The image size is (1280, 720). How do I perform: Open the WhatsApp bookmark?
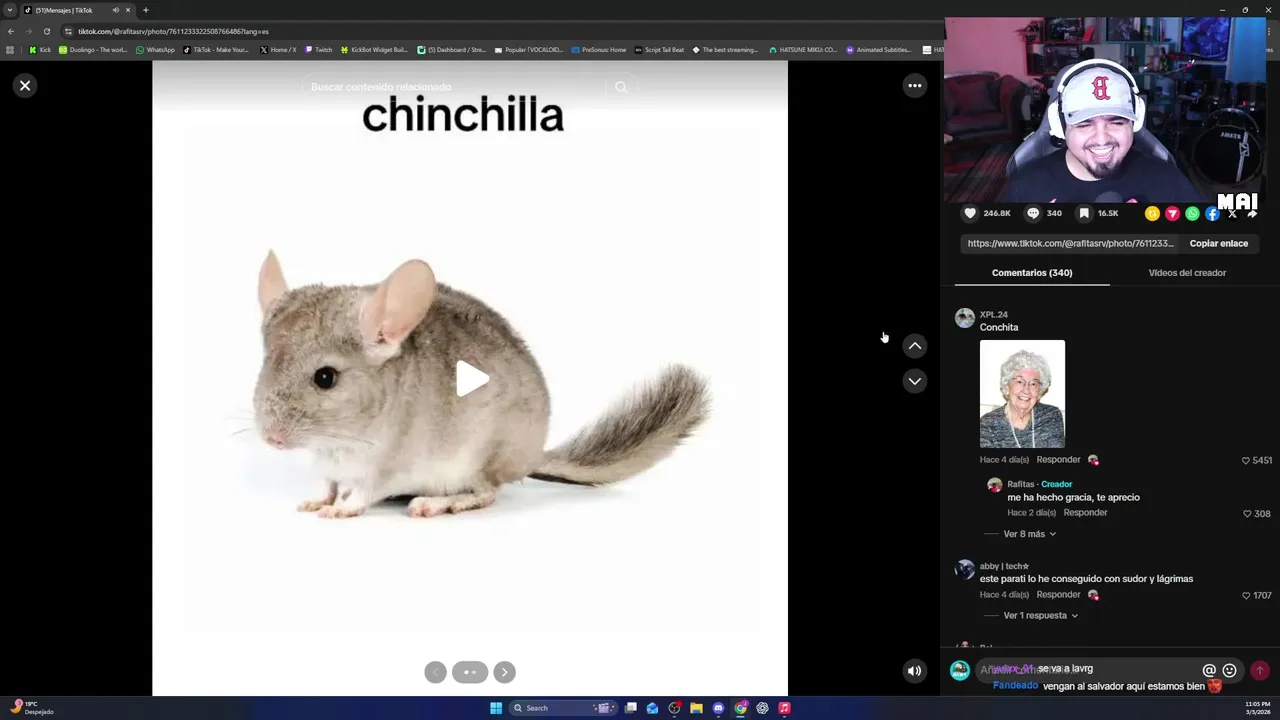(155, 50)
